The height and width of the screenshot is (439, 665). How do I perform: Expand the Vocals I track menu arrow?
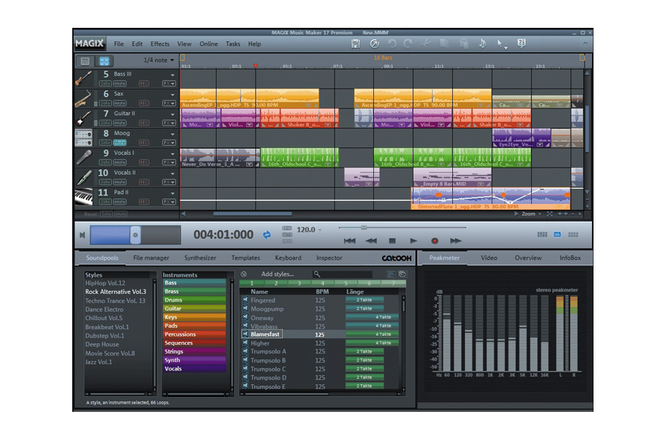[x=173, y=154]
